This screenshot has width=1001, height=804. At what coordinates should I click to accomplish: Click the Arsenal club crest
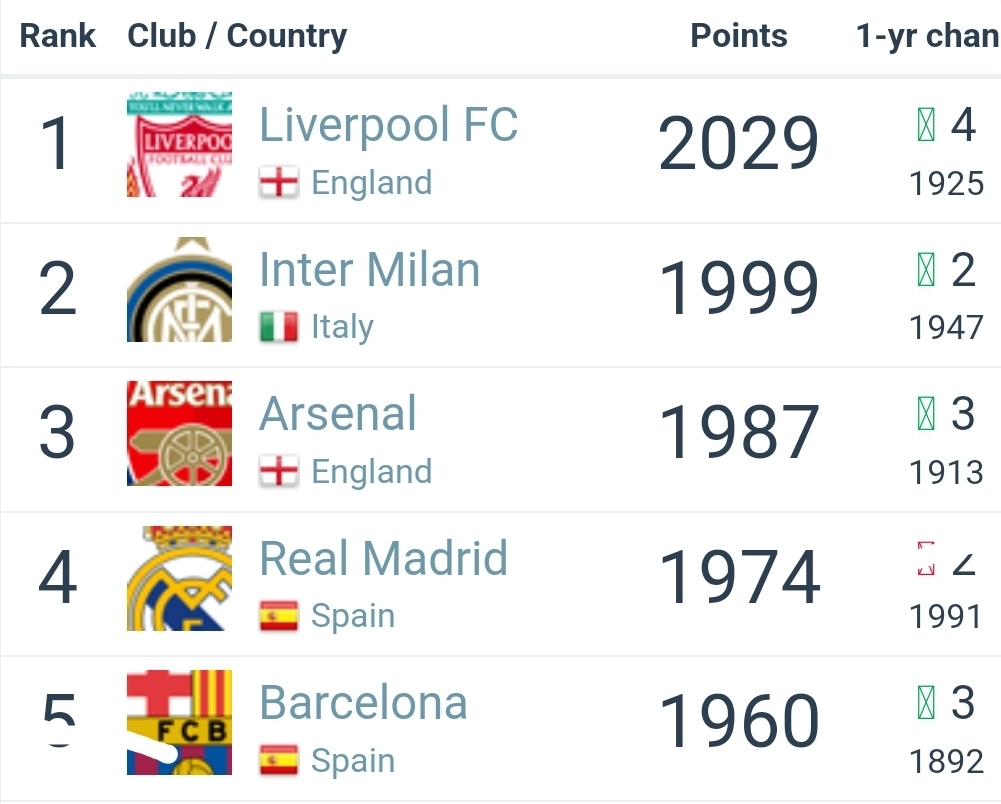tap(179, 434)
